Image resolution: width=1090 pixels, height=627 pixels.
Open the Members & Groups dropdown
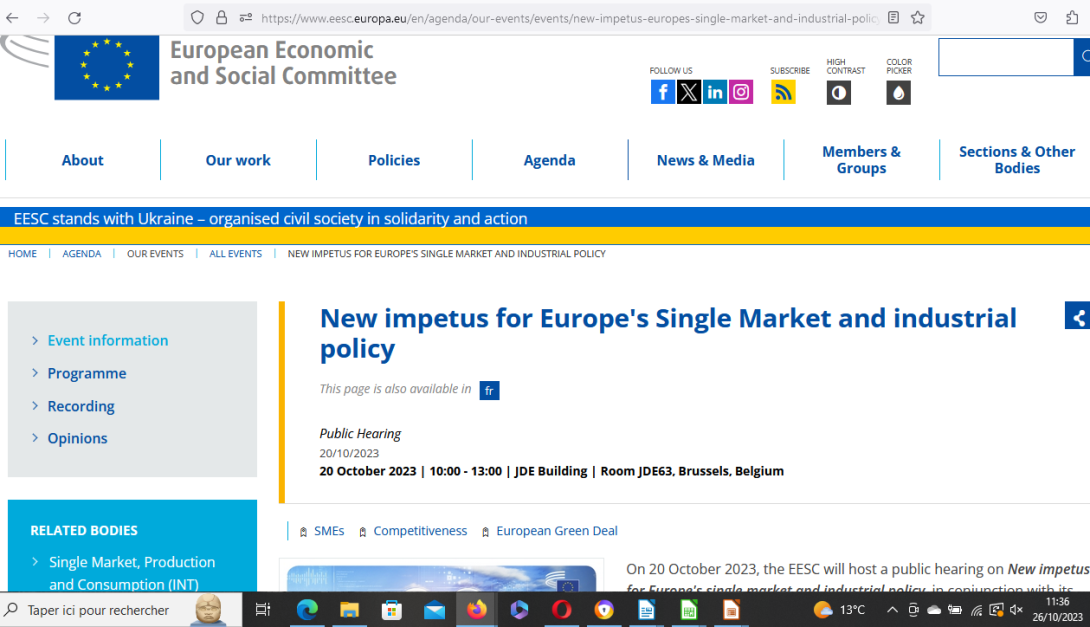pyautogui.click(x=861, y=160)
